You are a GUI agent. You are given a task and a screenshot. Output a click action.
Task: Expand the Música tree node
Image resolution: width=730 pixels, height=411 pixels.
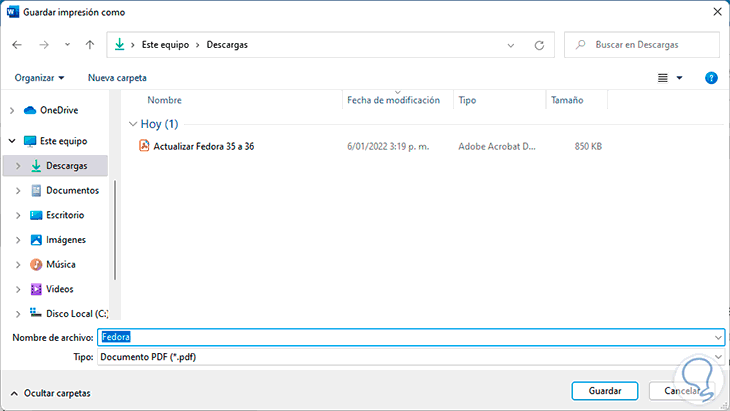coord(18,264)
